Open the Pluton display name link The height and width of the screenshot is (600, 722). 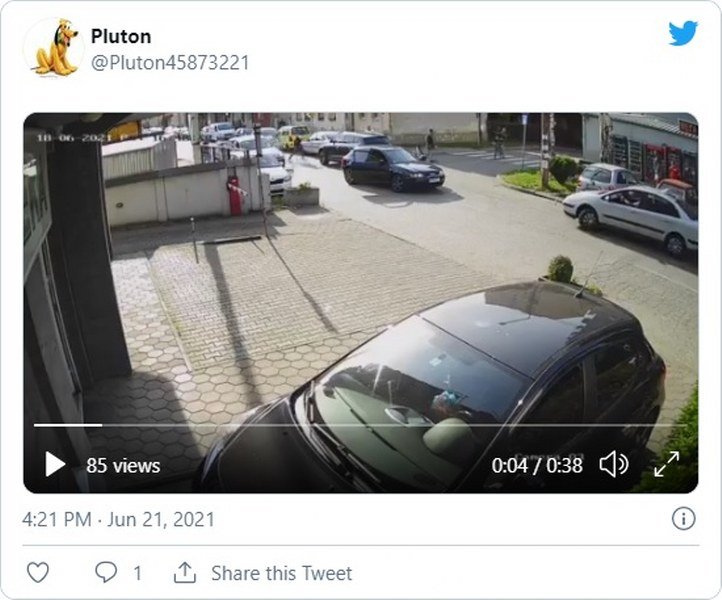(x=121, y=36)
